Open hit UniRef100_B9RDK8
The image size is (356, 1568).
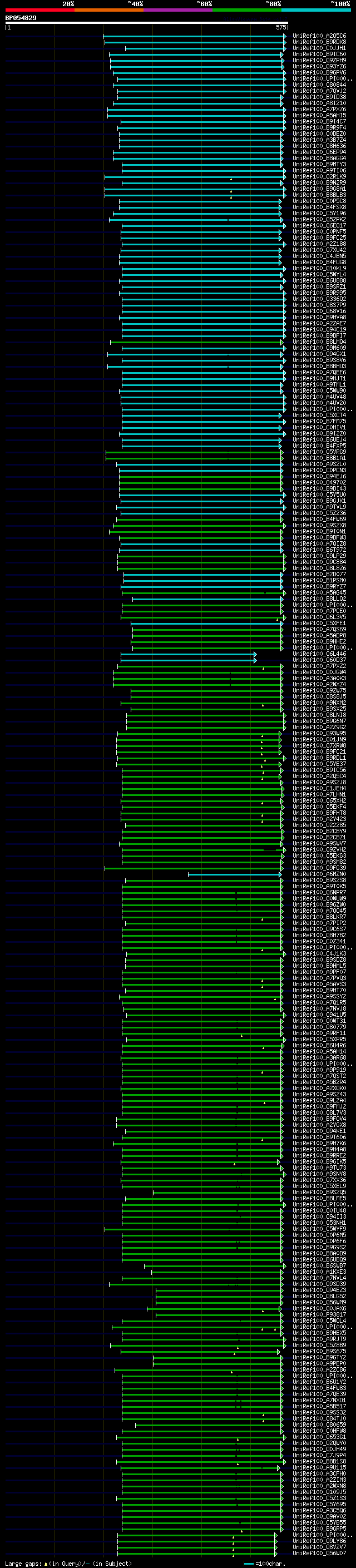pos(319,42)
